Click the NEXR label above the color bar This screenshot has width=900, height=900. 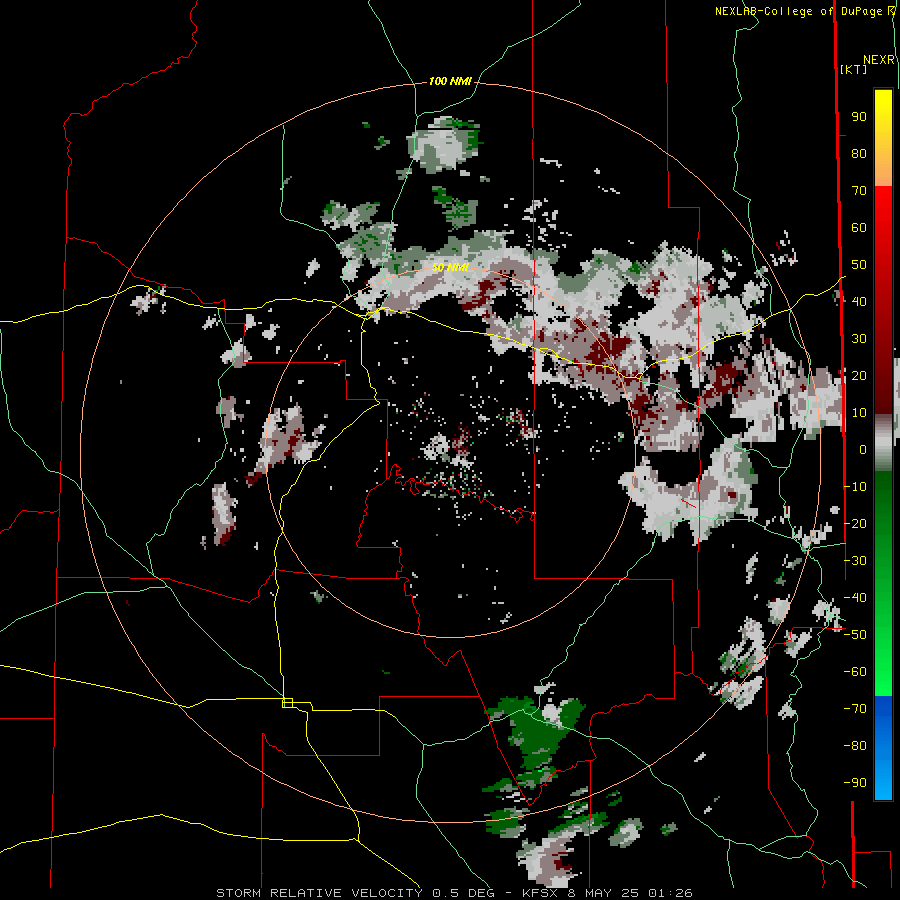pyautogui.click(x=879, y=60)
